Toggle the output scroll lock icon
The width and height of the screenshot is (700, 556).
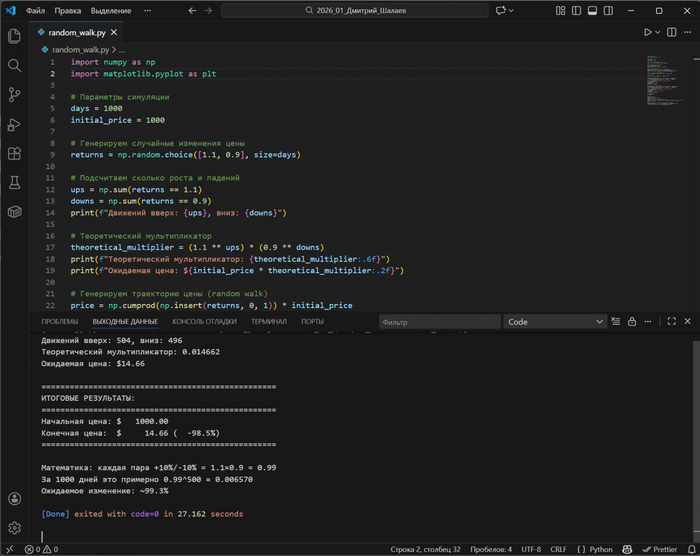click(x=632, y=322)
